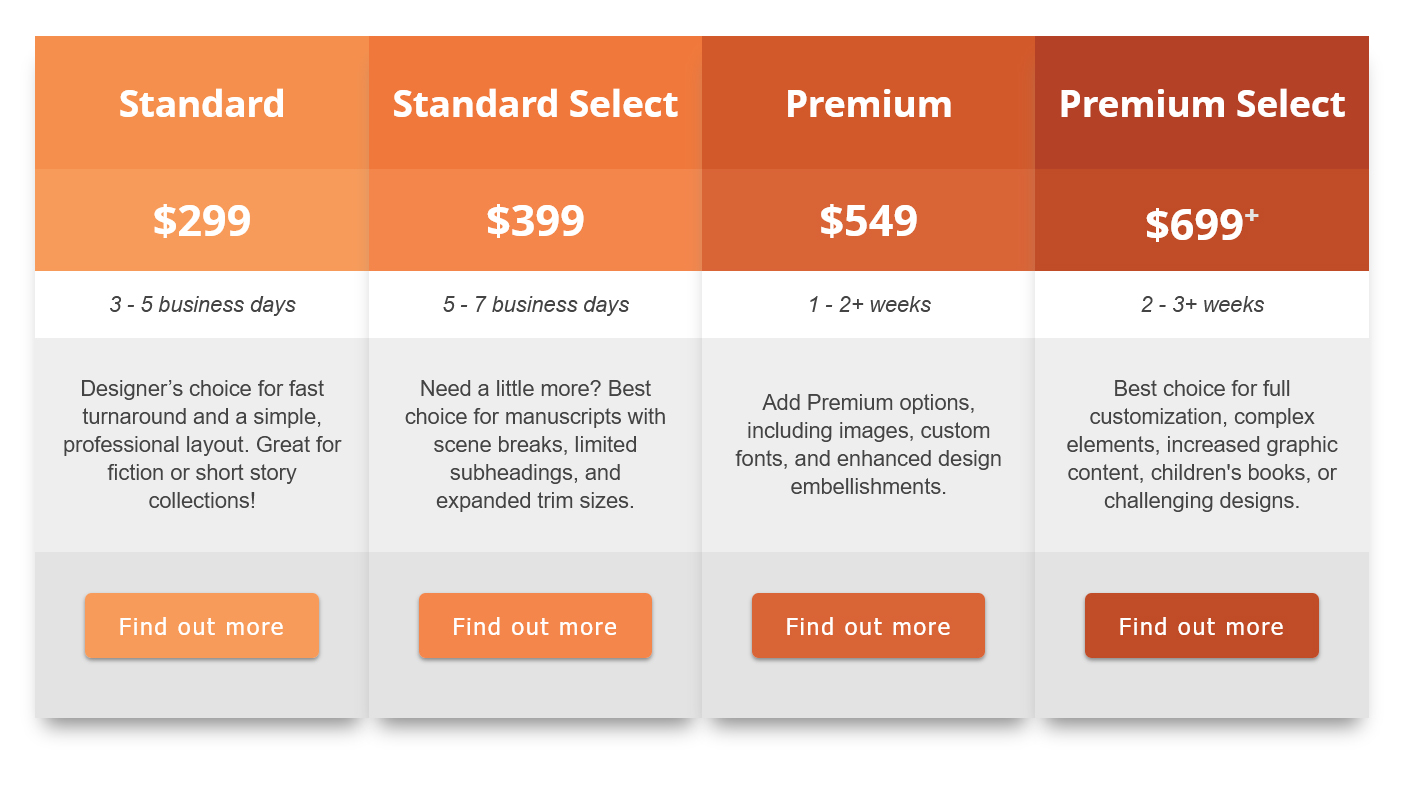Select the Standard plan header
The image size is (1411, 799).
[202, 104]
